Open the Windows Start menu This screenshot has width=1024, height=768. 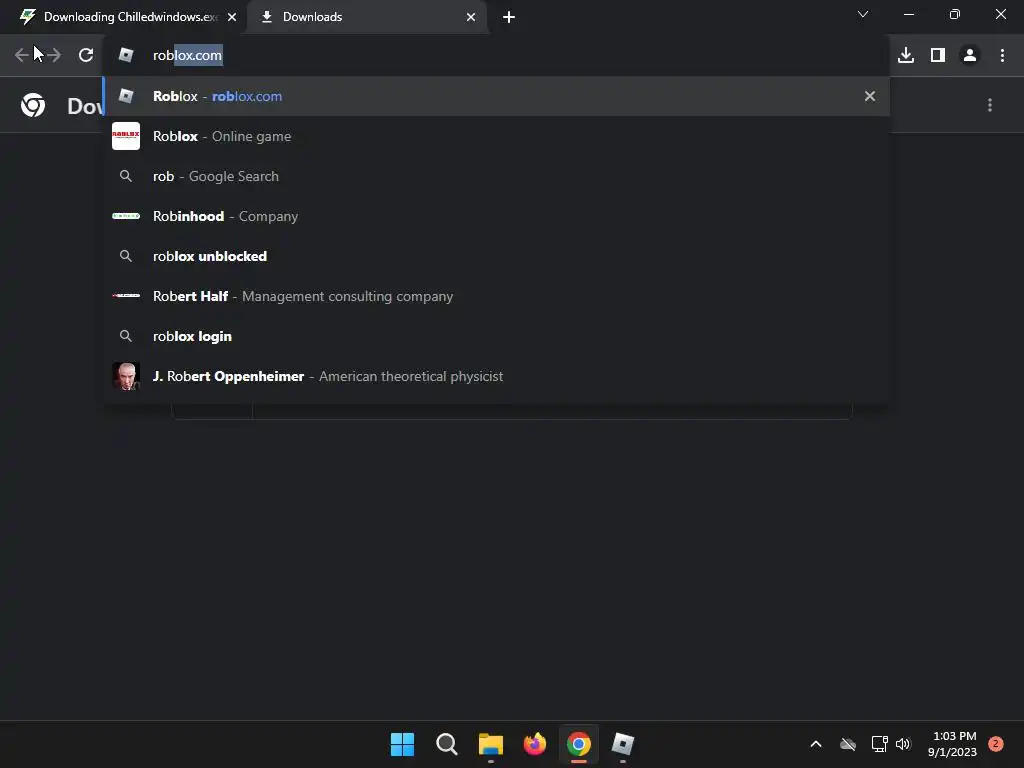click(x=402, y=744)
